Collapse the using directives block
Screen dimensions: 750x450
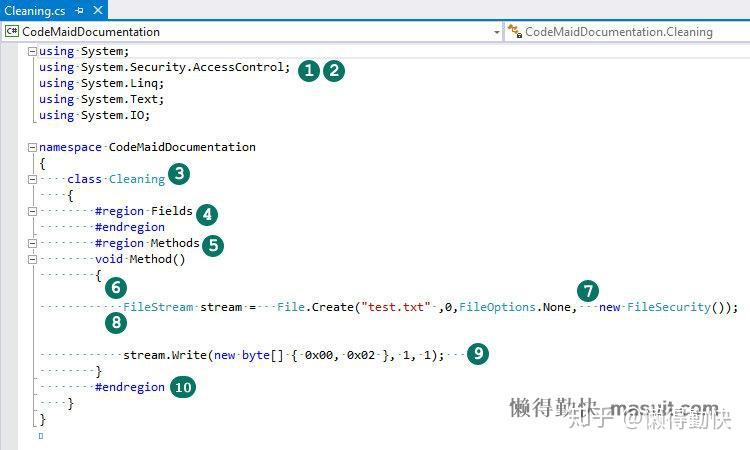(32, 51)
